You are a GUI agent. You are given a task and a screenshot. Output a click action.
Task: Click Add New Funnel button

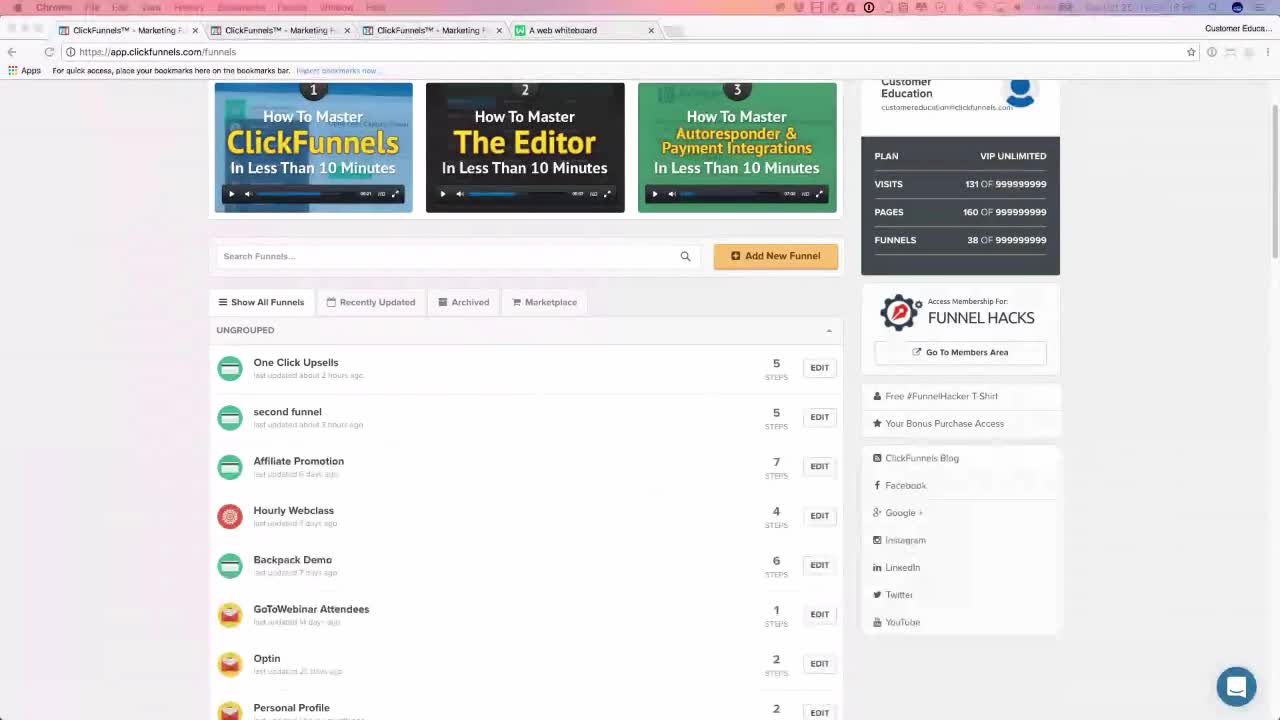pyautogui.click(x=776, y=256)
